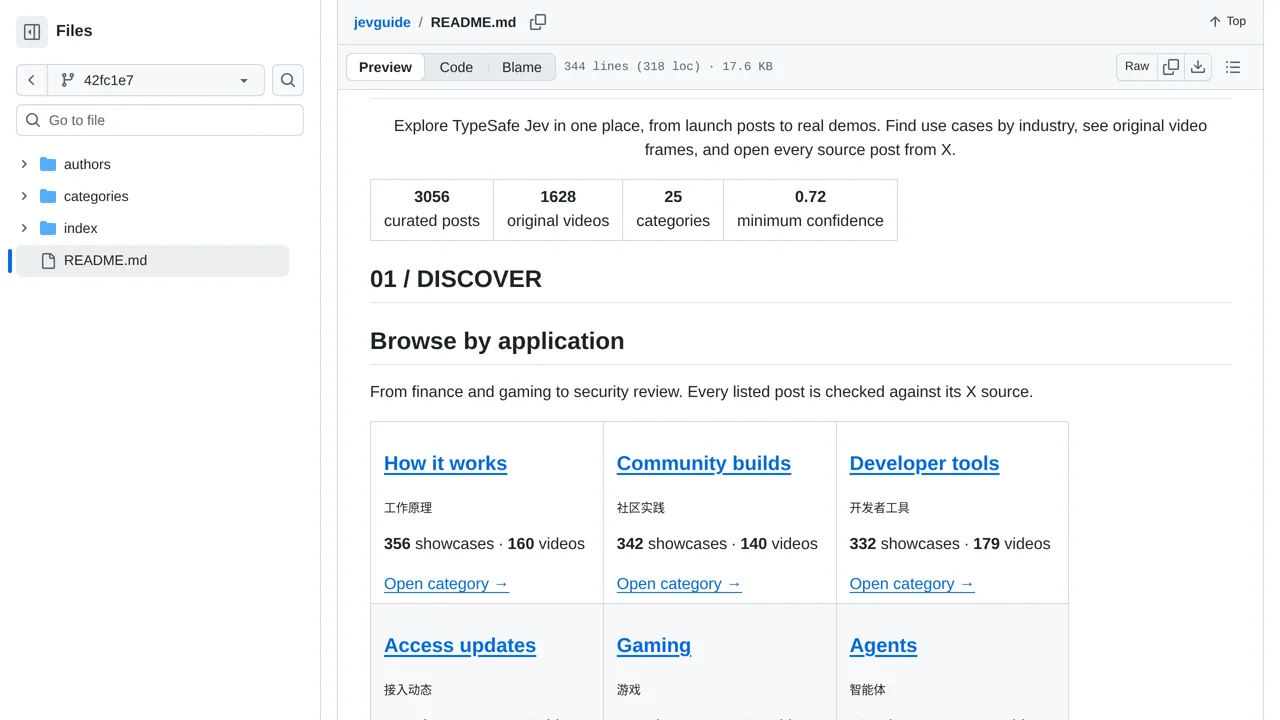Click '342 showcases · 140 videos' text
This screenshot has width=1280, height=720.
pos(717,544)
